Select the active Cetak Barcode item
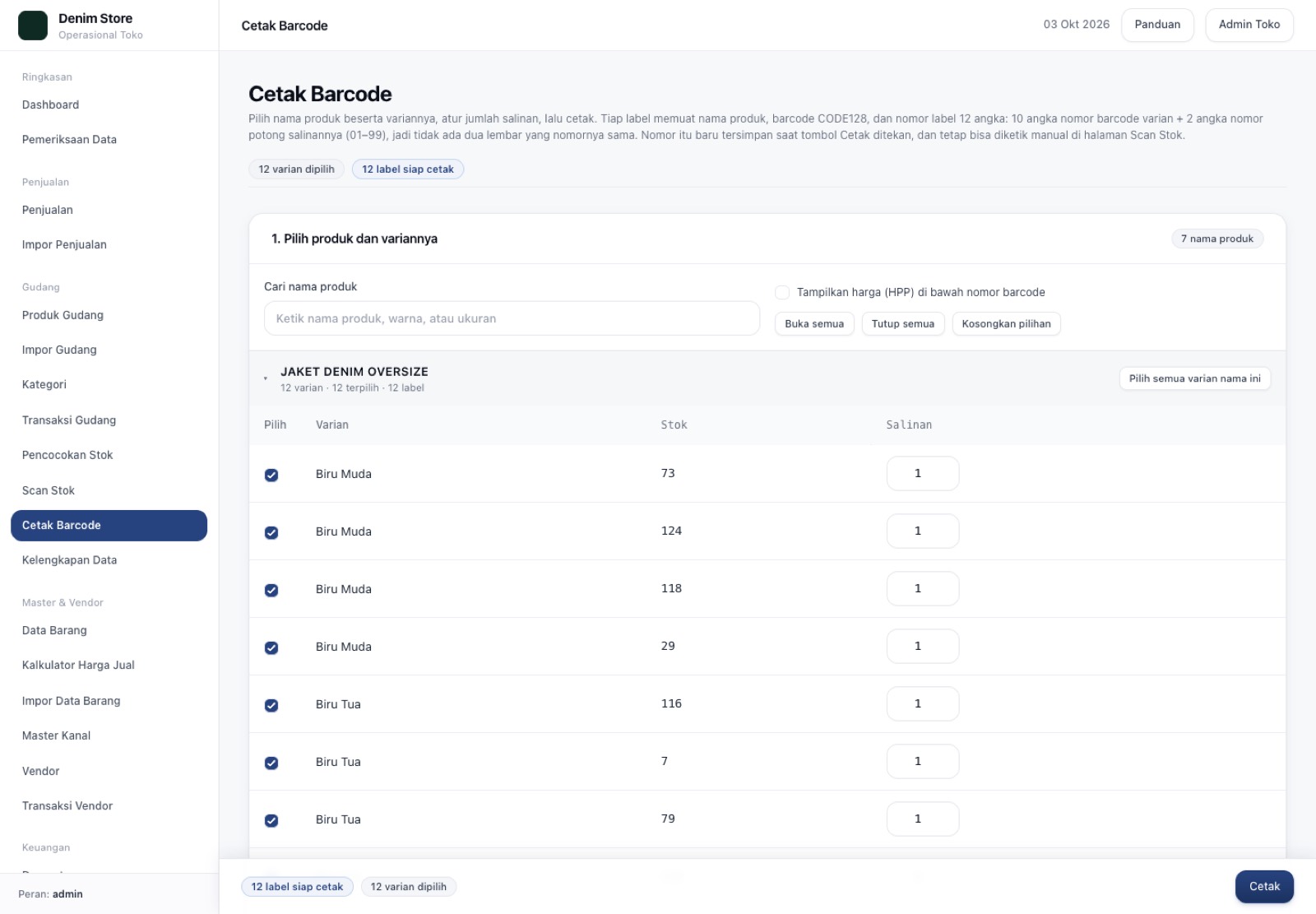 point(109,525)
